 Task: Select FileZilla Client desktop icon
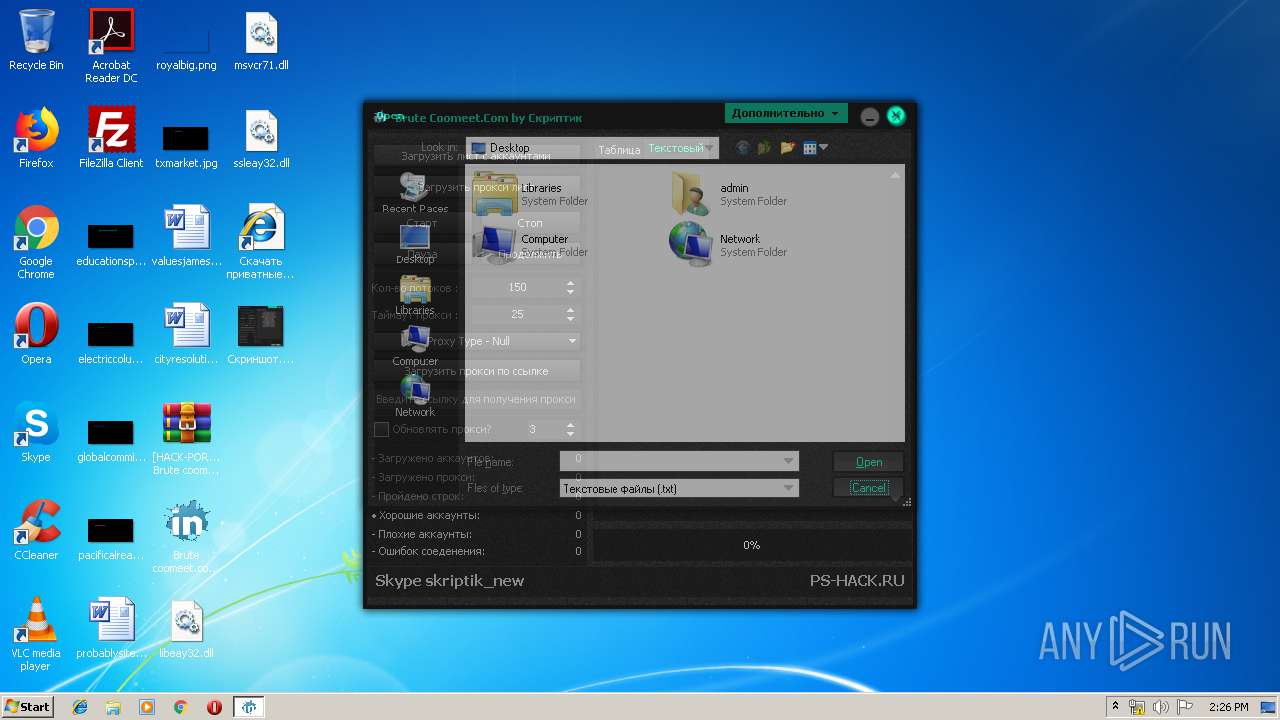tap(111, 138)
